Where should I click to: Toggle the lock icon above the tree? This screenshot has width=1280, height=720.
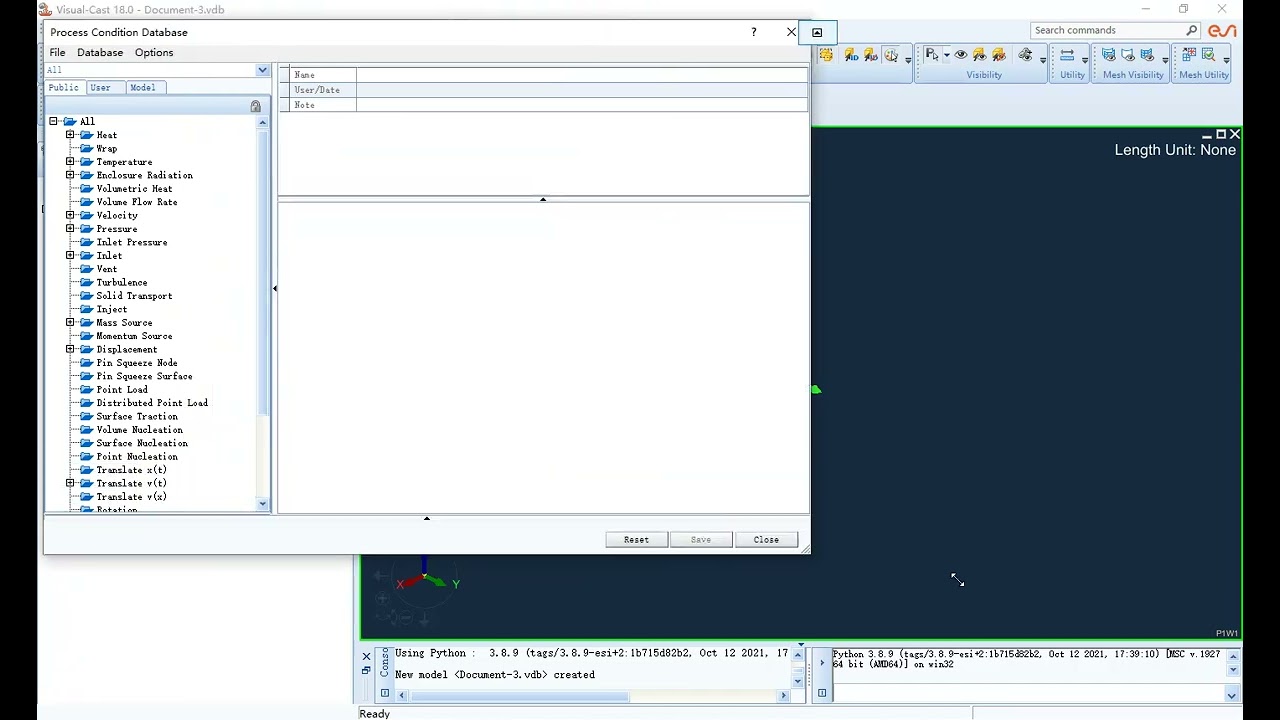256,106
